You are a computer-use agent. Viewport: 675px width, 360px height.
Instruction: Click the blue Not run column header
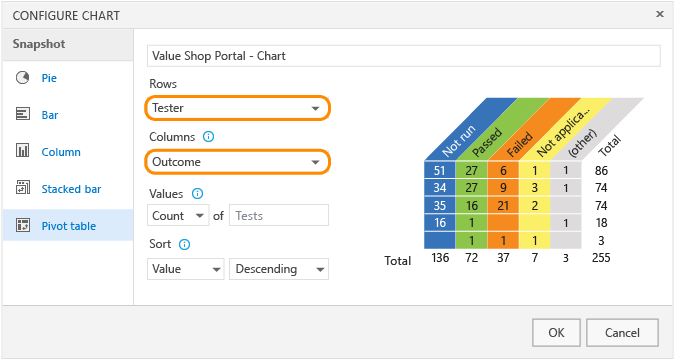tap(471, 129)
